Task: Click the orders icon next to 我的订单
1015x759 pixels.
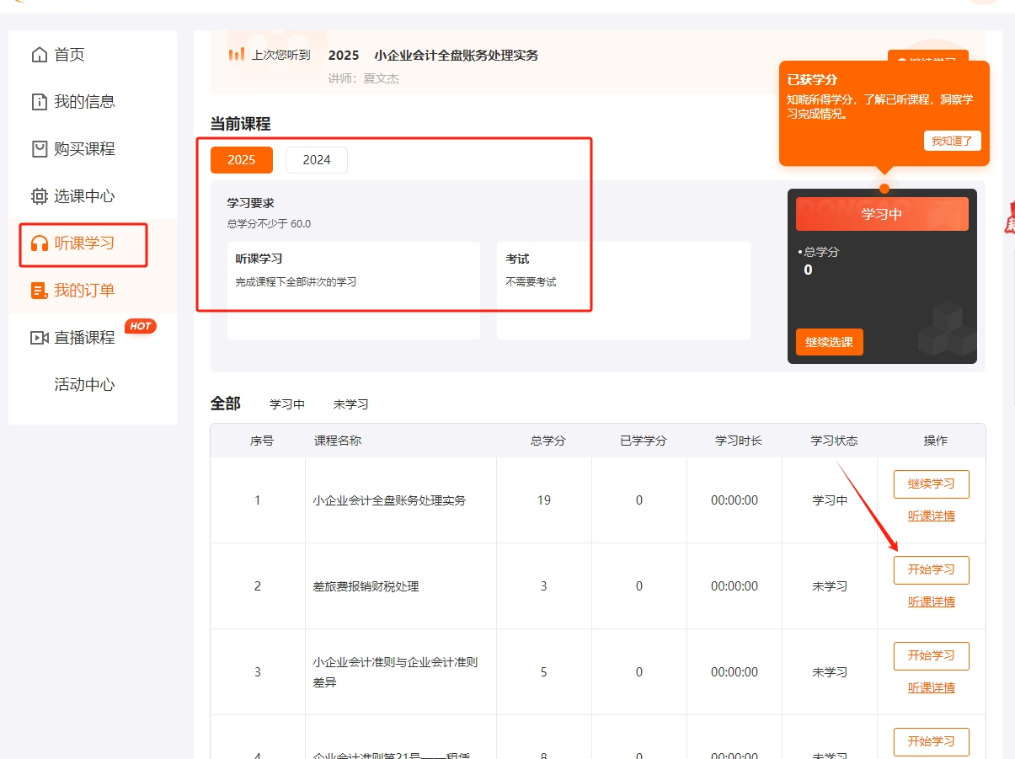Action: click(37, 290)
